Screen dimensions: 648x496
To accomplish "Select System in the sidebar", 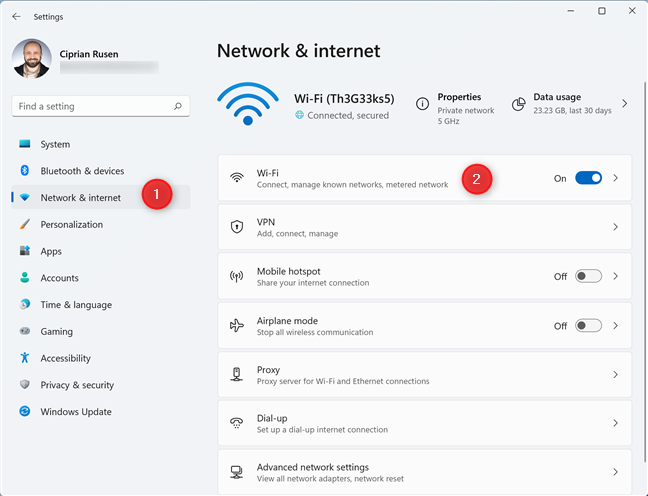I will 101,144.
